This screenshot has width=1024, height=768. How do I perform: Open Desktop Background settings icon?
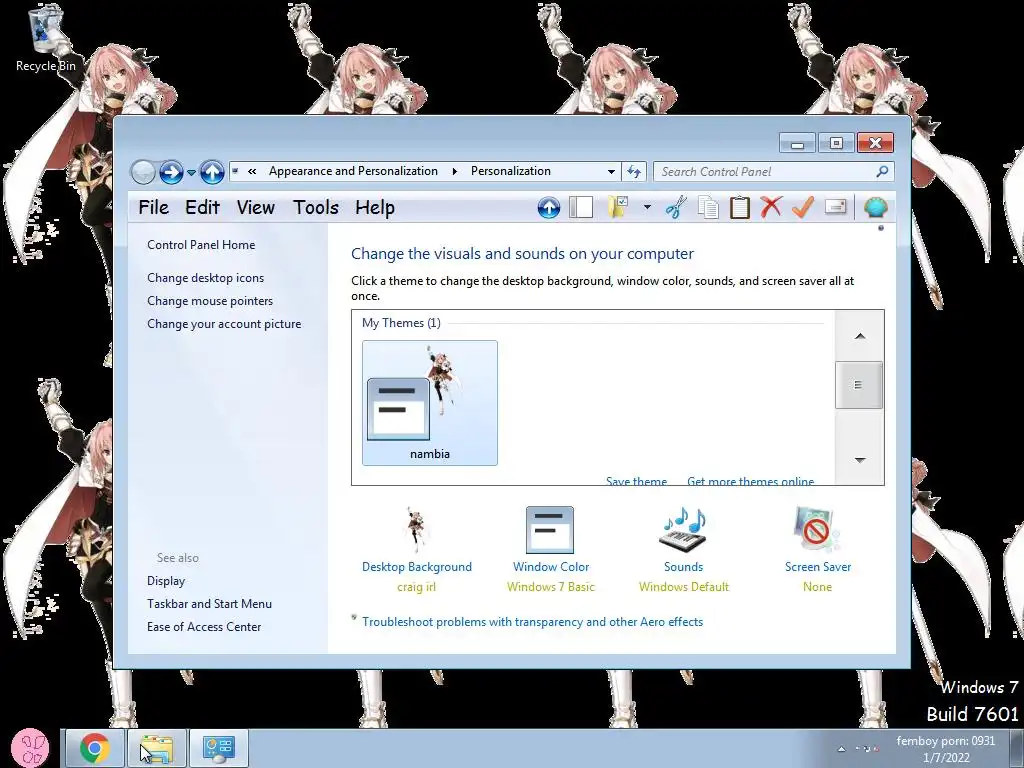pos(417,529)
